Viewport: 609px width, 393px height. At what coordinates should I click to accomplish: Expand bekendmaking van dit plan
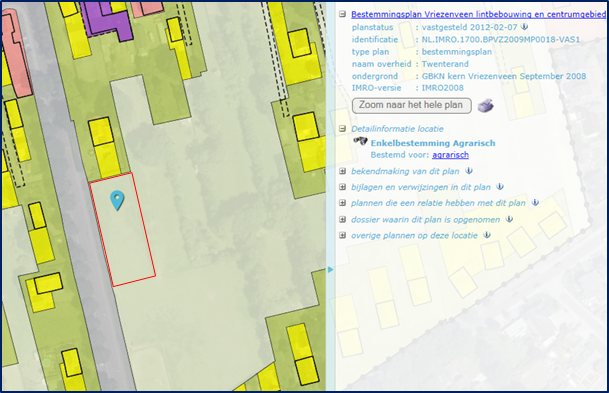point(342,171)
